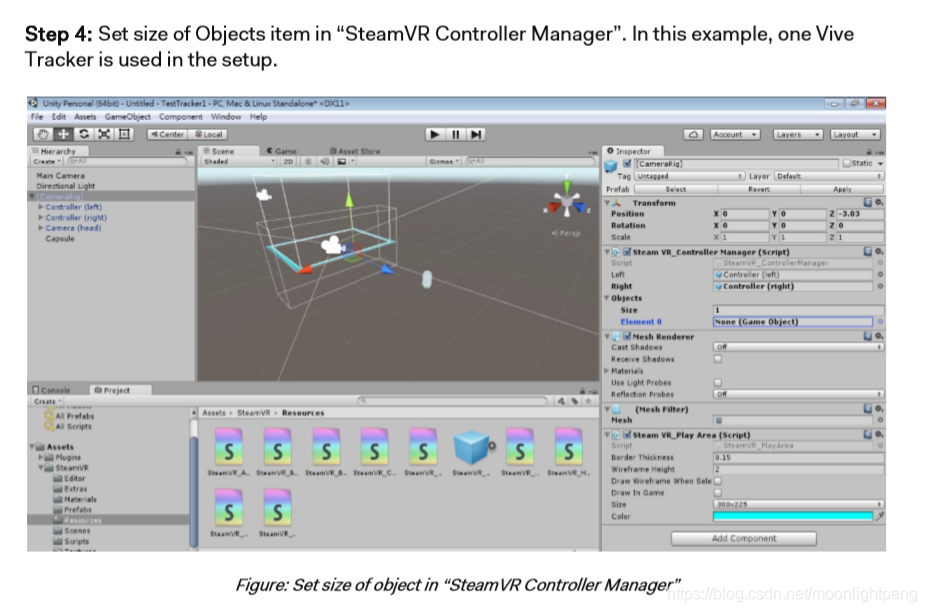The image size is (926, 612).
Task: Toggle Draw In Game checkbox
Action: point(718,493)
